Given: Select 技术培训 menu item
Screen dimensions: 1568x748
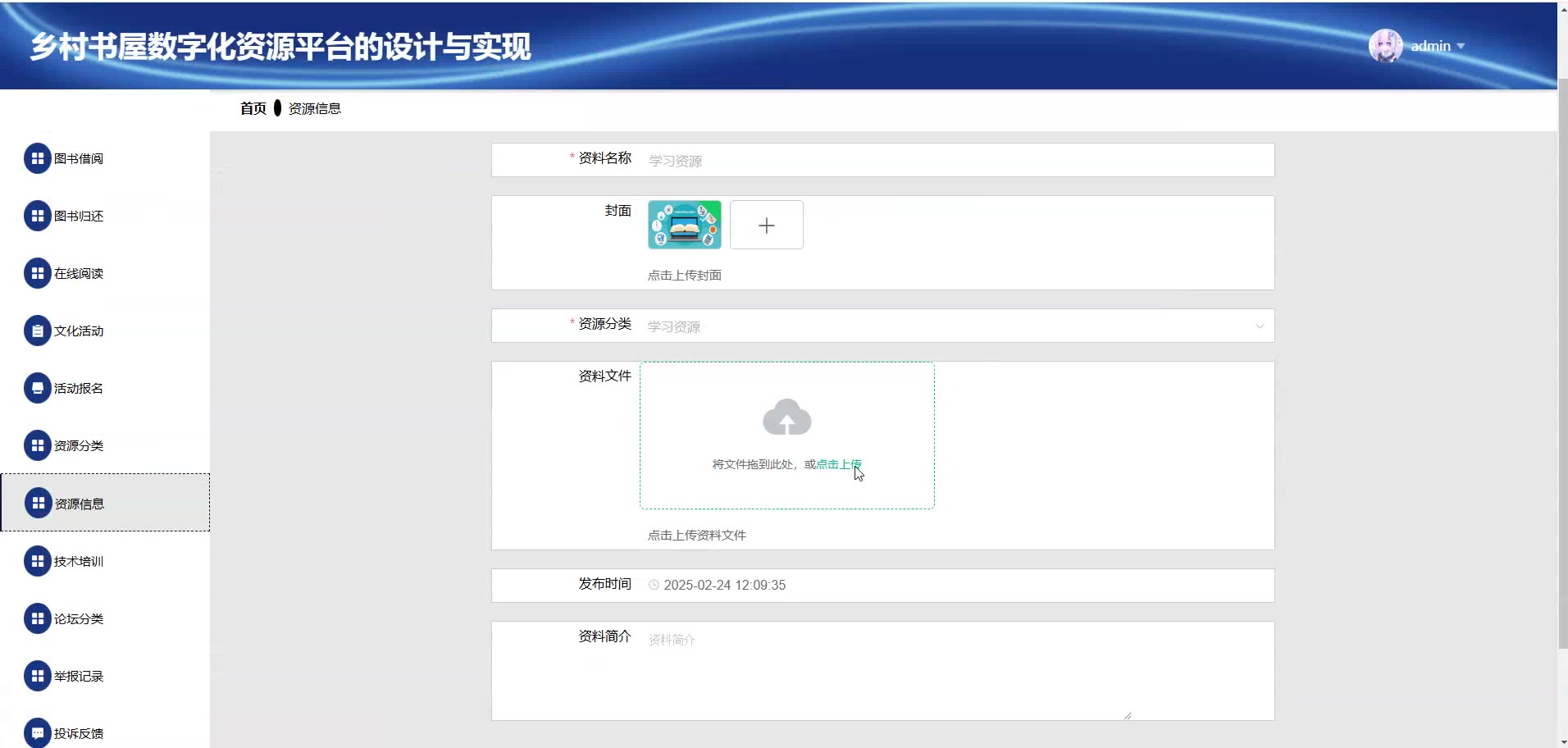Looking at the screenshot, I should 79,561.
